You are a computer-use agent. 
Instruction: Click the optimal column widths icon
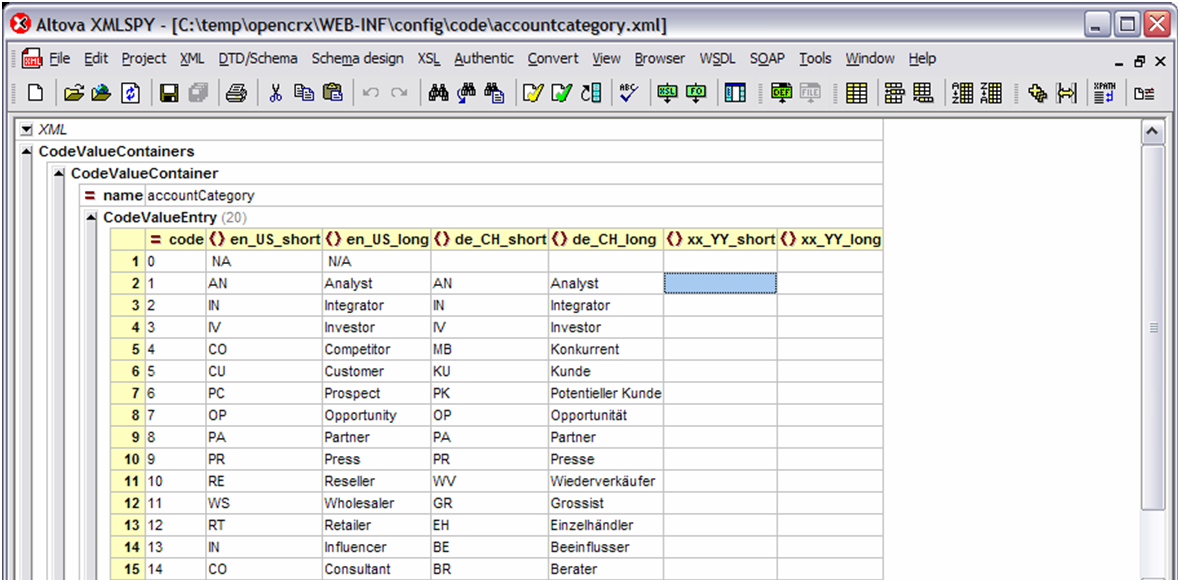[1067, 93]
